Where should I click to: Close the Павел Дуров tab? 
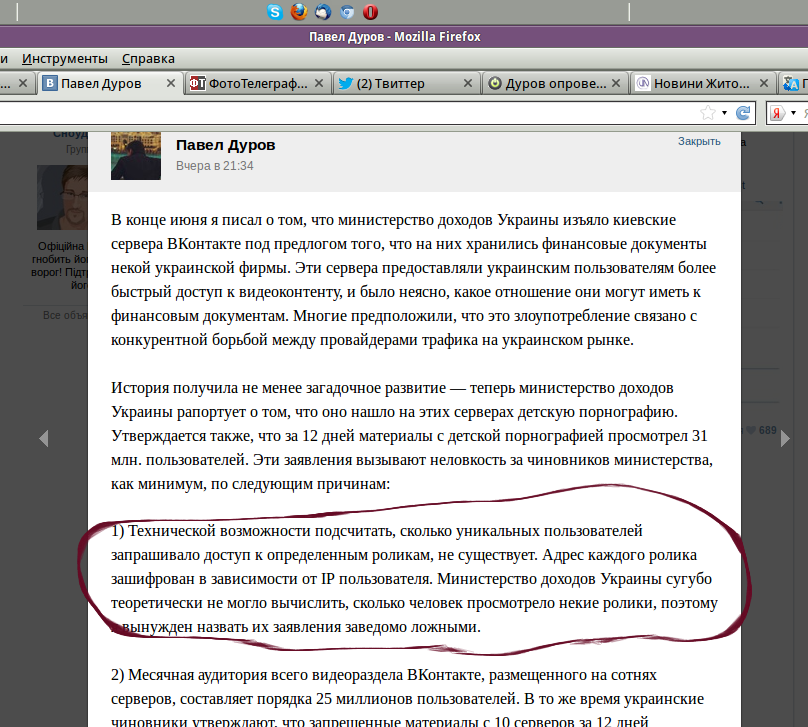pos(171,83)
